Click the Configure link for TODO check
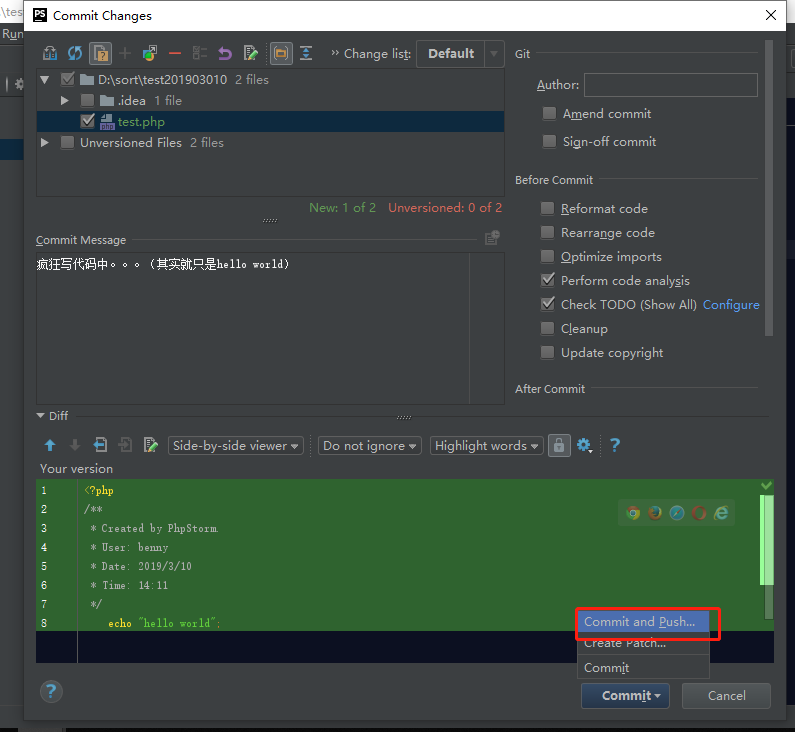This screenshot has width=795, height=732. [731, 305]
